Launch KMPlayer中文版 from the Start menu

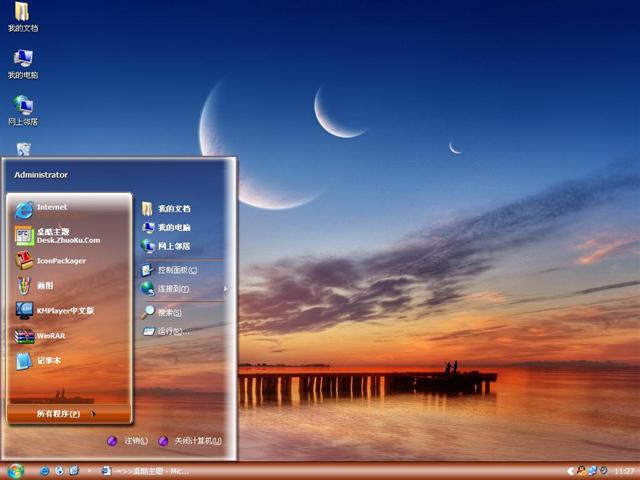pos(64,311)
